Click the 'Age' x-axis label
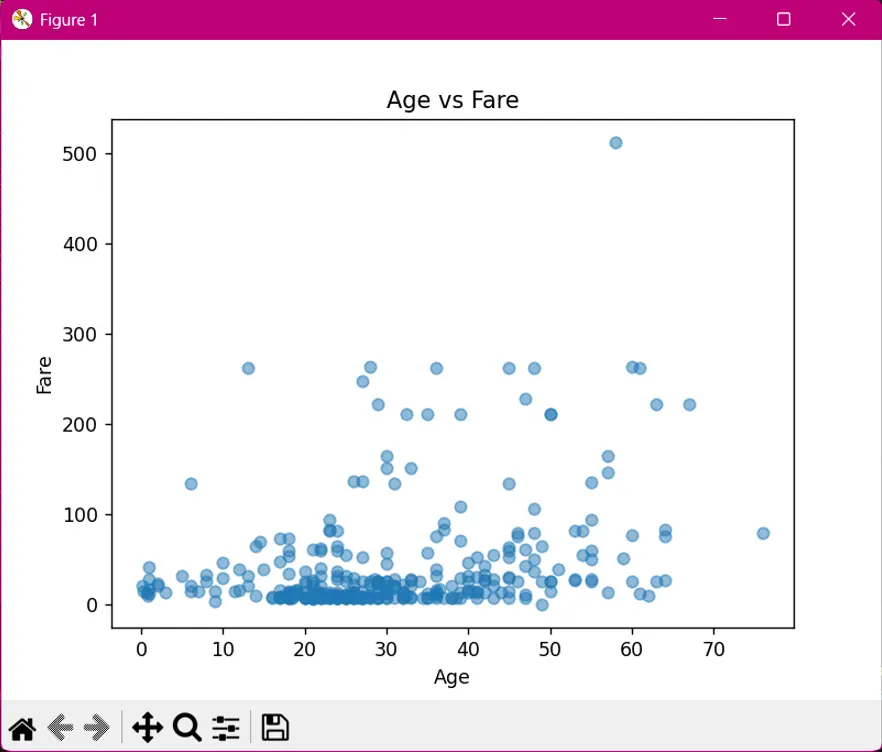Image resolution: width=882 pixels, height=752 pixels. tap(451, 677)
